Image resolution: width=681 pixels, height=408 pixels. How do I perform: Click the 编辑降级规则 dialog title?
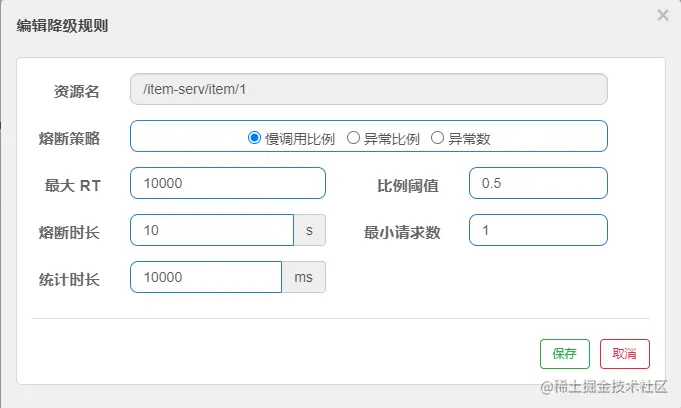pos(62,26)
